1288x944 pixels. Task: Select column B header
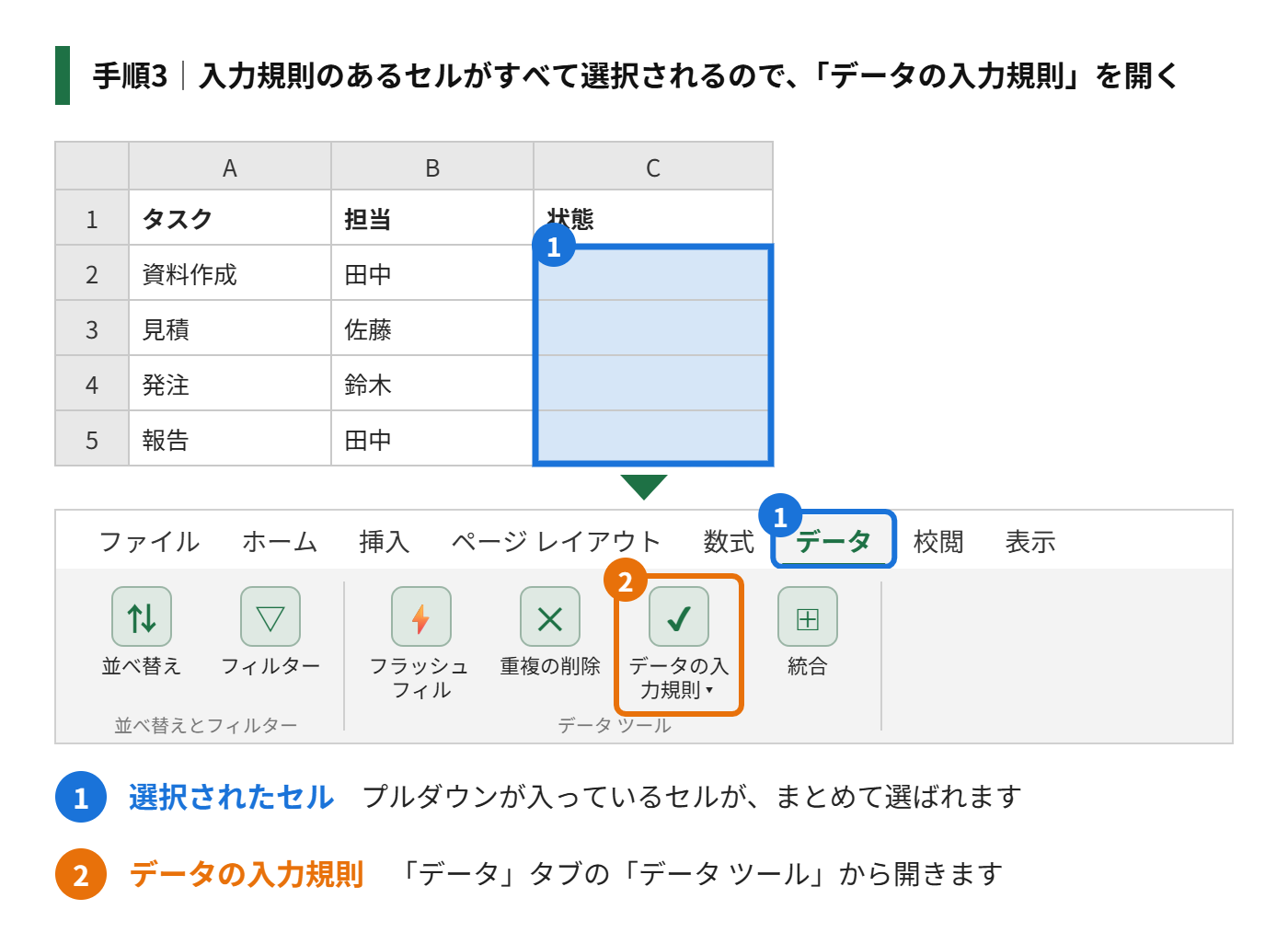pyautogui.click(x=432, y=167)
